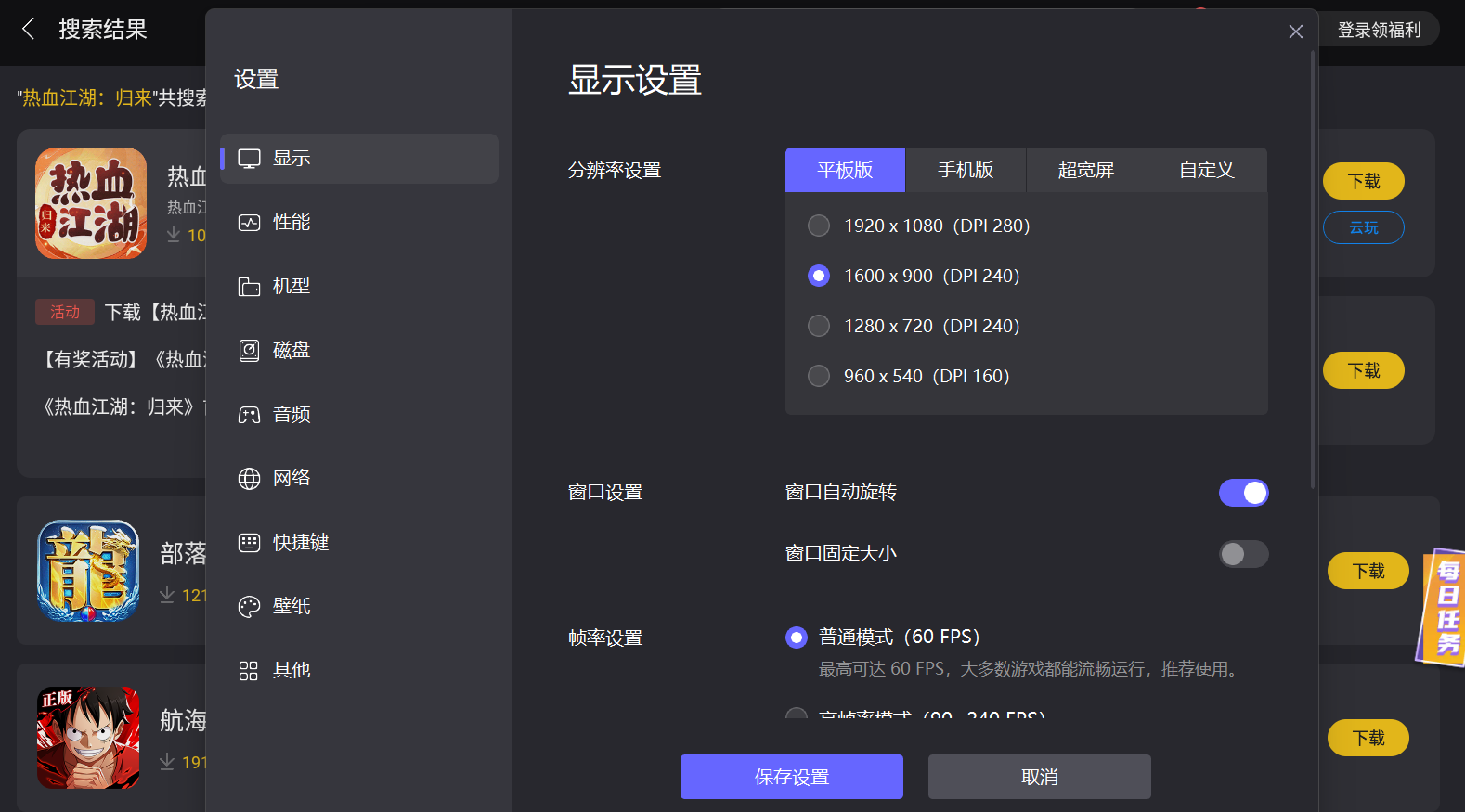Viewport: 1465px width, 812px height.
Task: Open the 音频 settings section
Action: [359, 415]
